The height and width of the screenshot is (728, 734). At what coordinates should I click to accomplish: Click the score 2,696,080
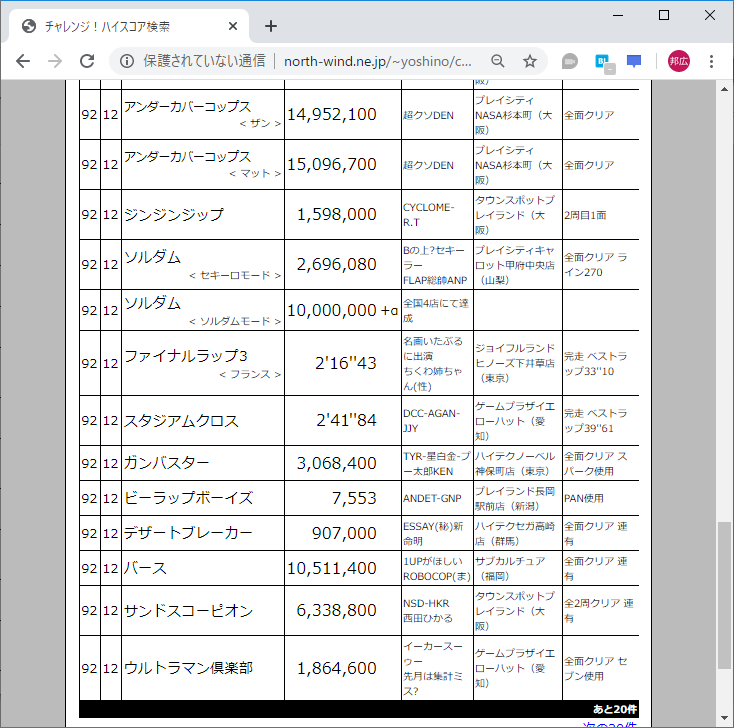click(x=337, y=265)
